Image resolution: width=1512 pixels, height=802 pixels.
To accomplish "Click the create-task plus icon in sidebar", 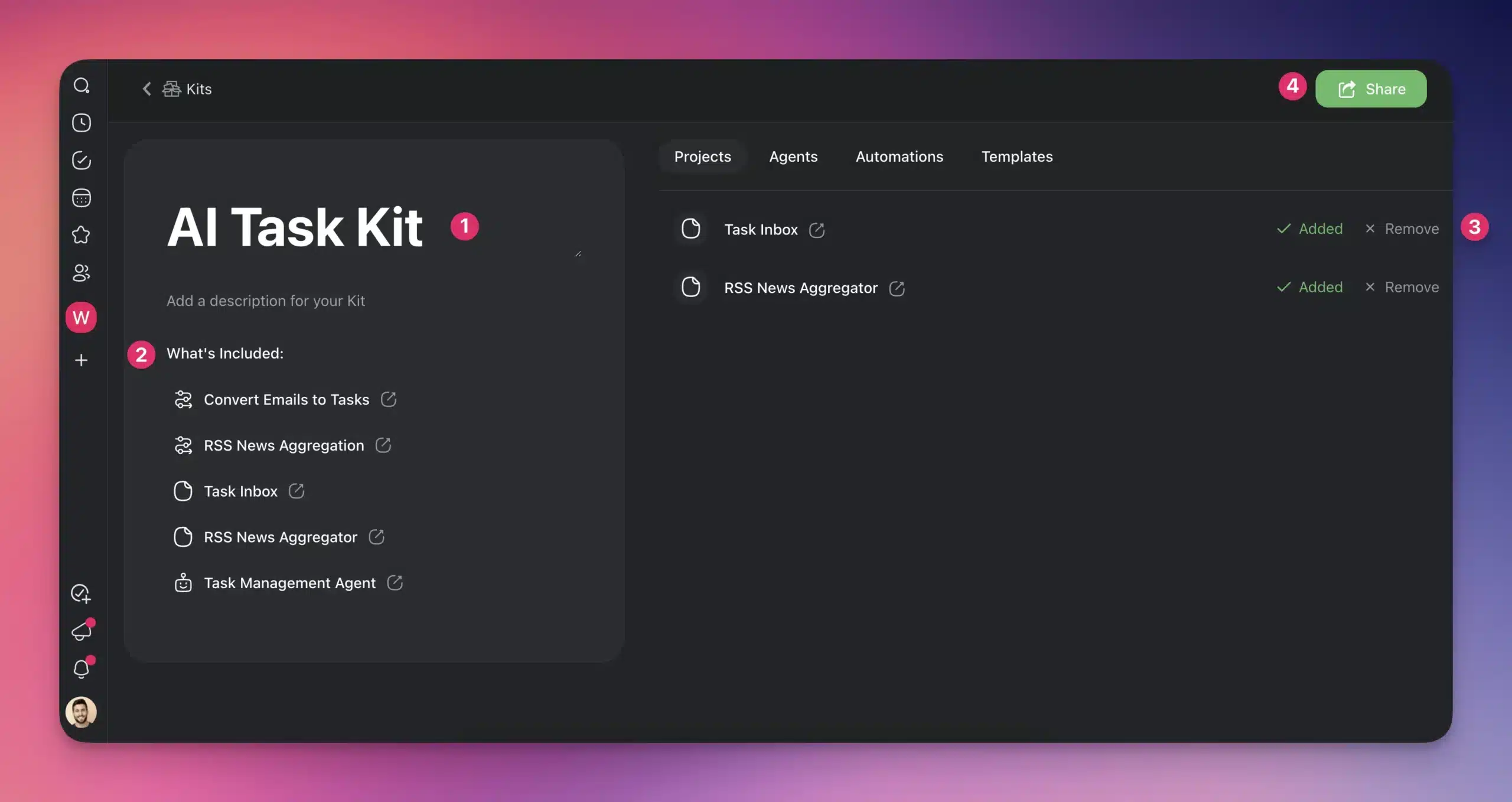I will (82, 593).
